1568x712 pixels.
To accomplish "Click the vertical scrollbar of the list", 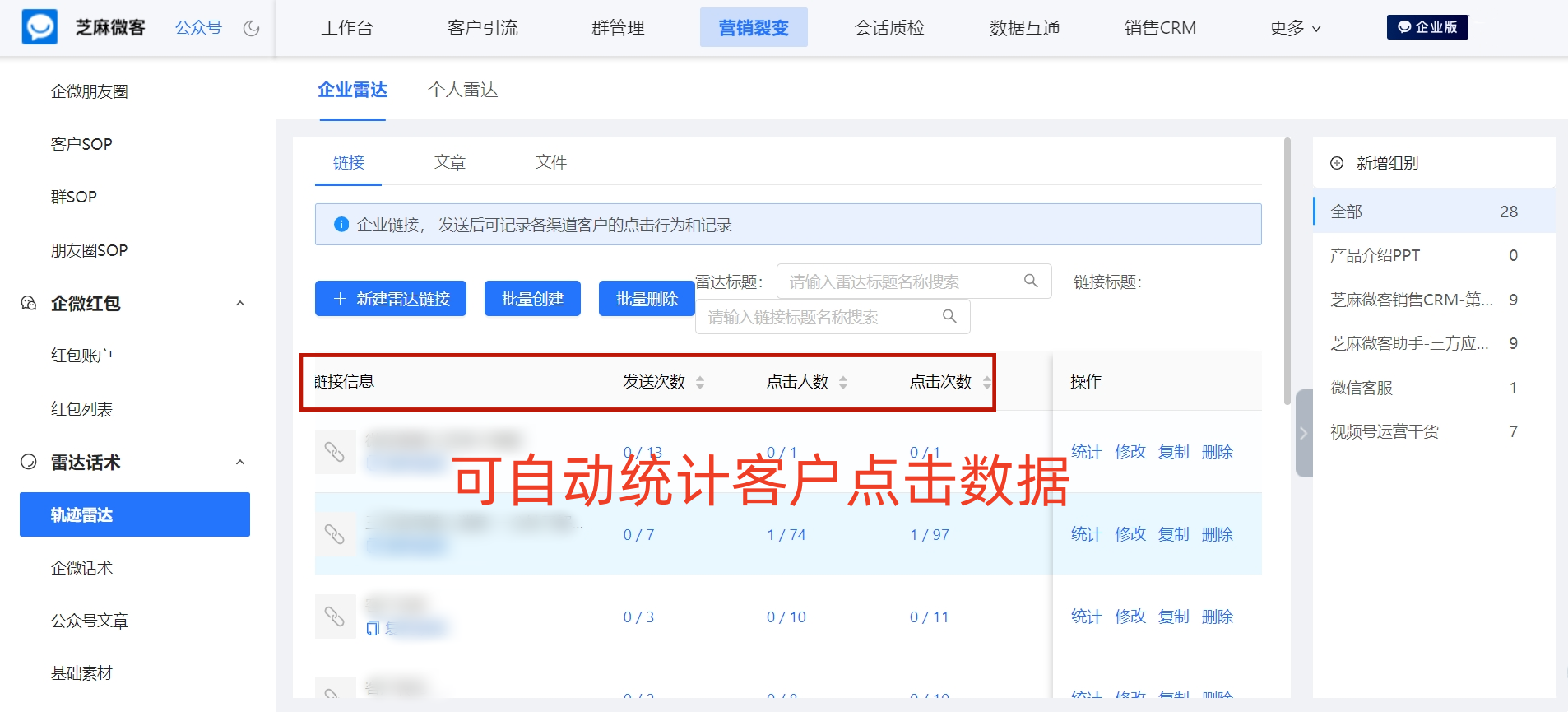I will point(1287,272).
